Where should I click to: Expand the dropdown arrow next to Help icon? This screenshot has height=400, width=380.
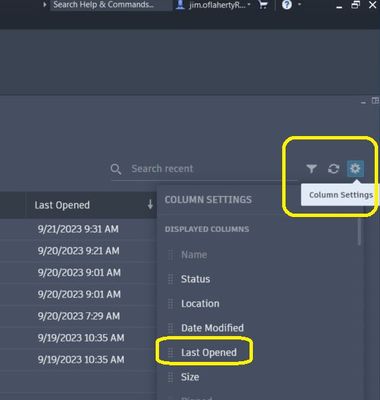tap(299, 4)
